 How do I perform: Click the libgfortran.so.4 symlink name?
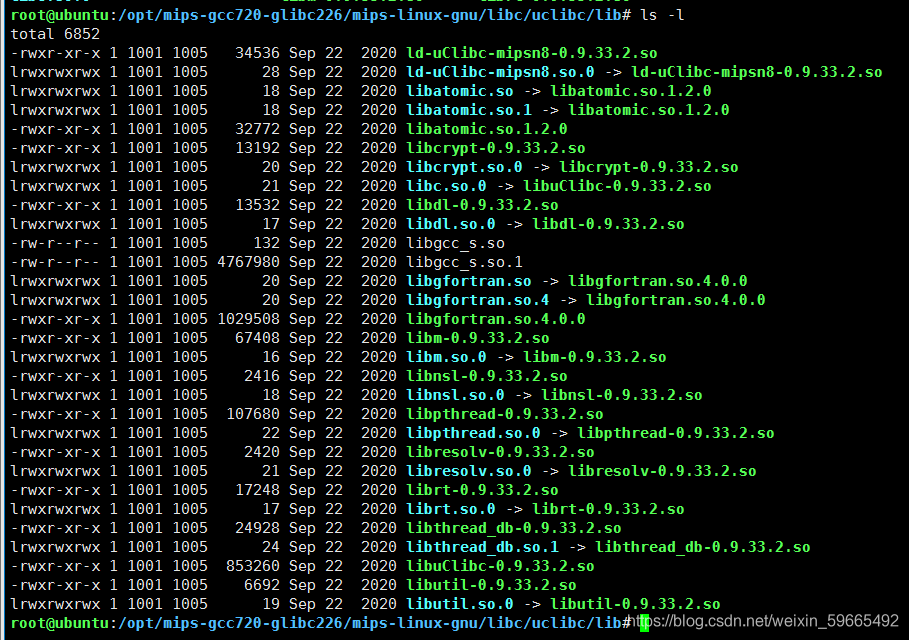[478, 300]
